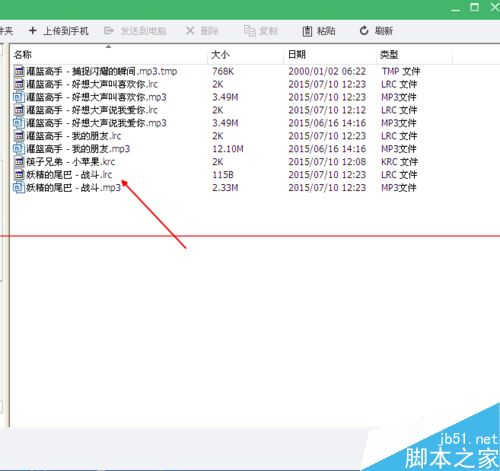Click file icon of 小苹果.krc
This screenshot has height=471, width=500.
(x=19, y=162)
